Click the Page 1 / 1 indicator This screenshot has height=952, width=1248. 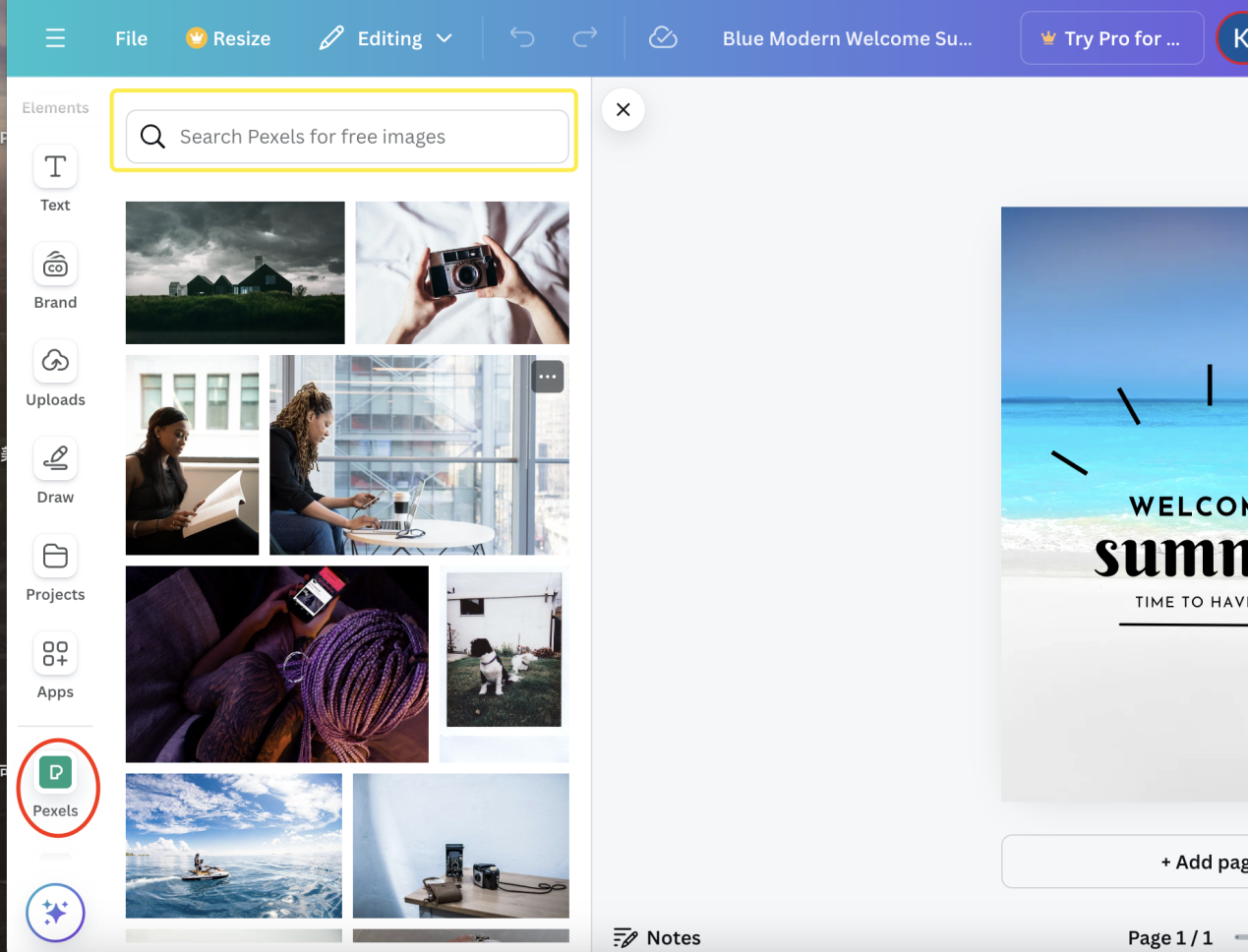click(x=1170, y=937)
